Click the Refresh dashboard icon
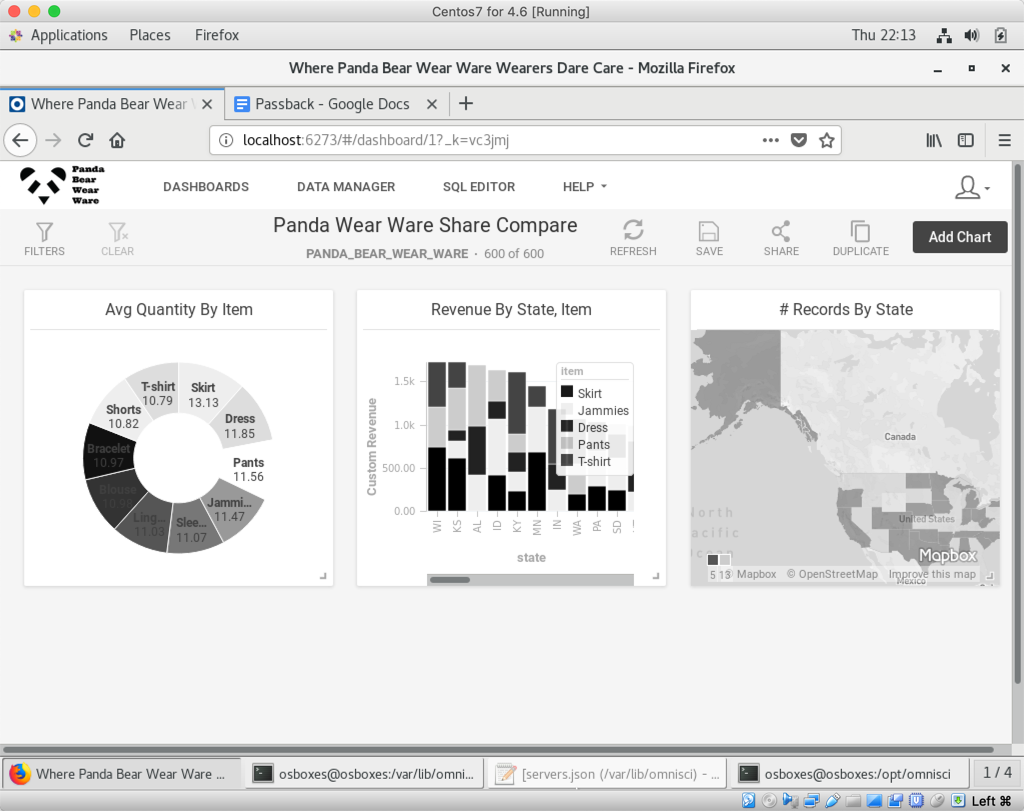1024x811 pixels. click(x=633, y=232)
